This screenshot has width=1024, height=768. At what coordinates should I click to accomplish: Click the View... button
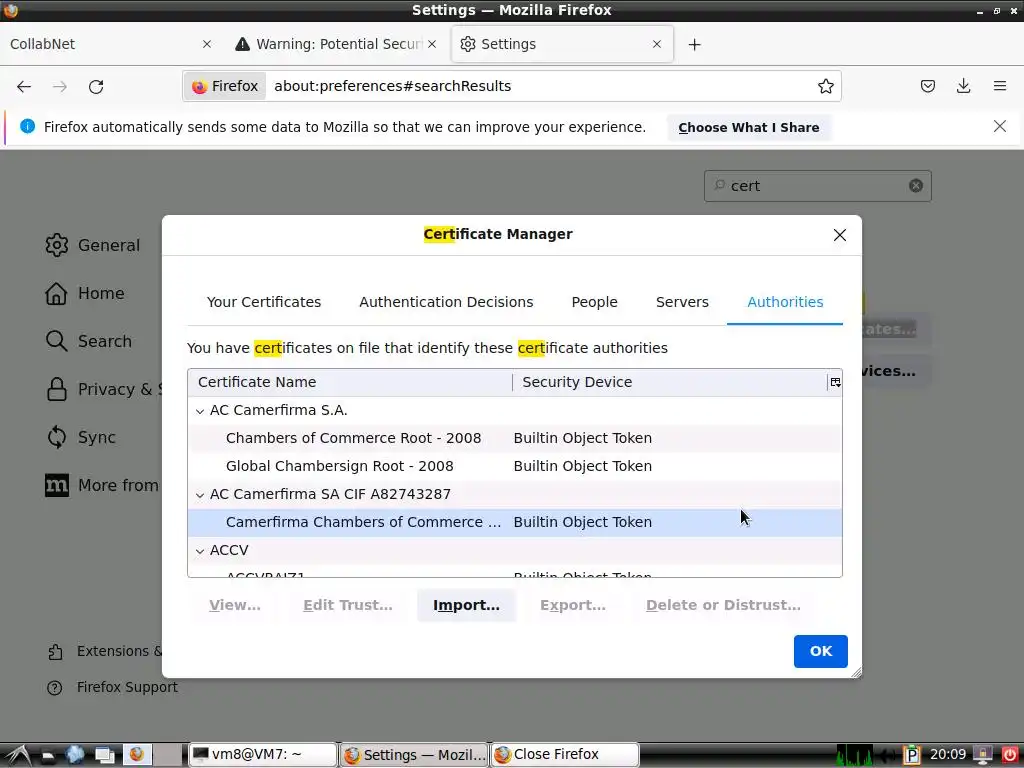coord(234,605)
